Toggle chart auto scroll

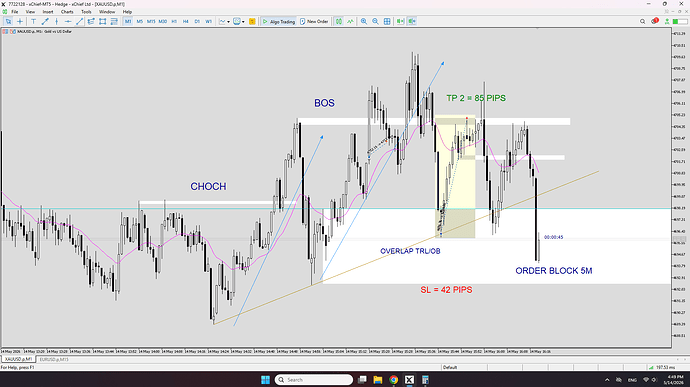[400, 21]
